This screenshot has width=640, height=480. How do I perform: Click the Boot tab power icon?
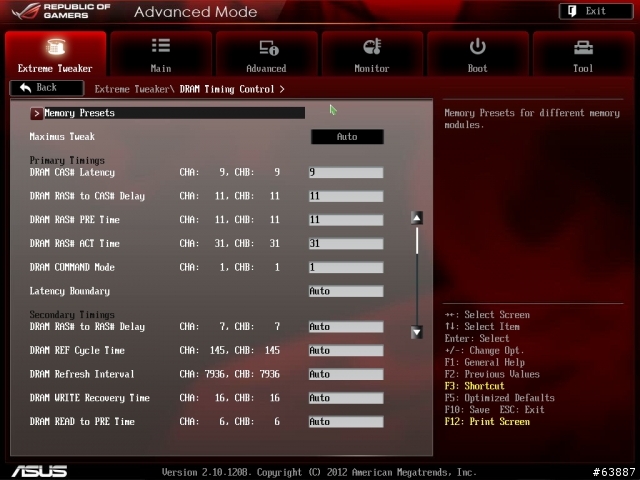(x=477, y=46)
